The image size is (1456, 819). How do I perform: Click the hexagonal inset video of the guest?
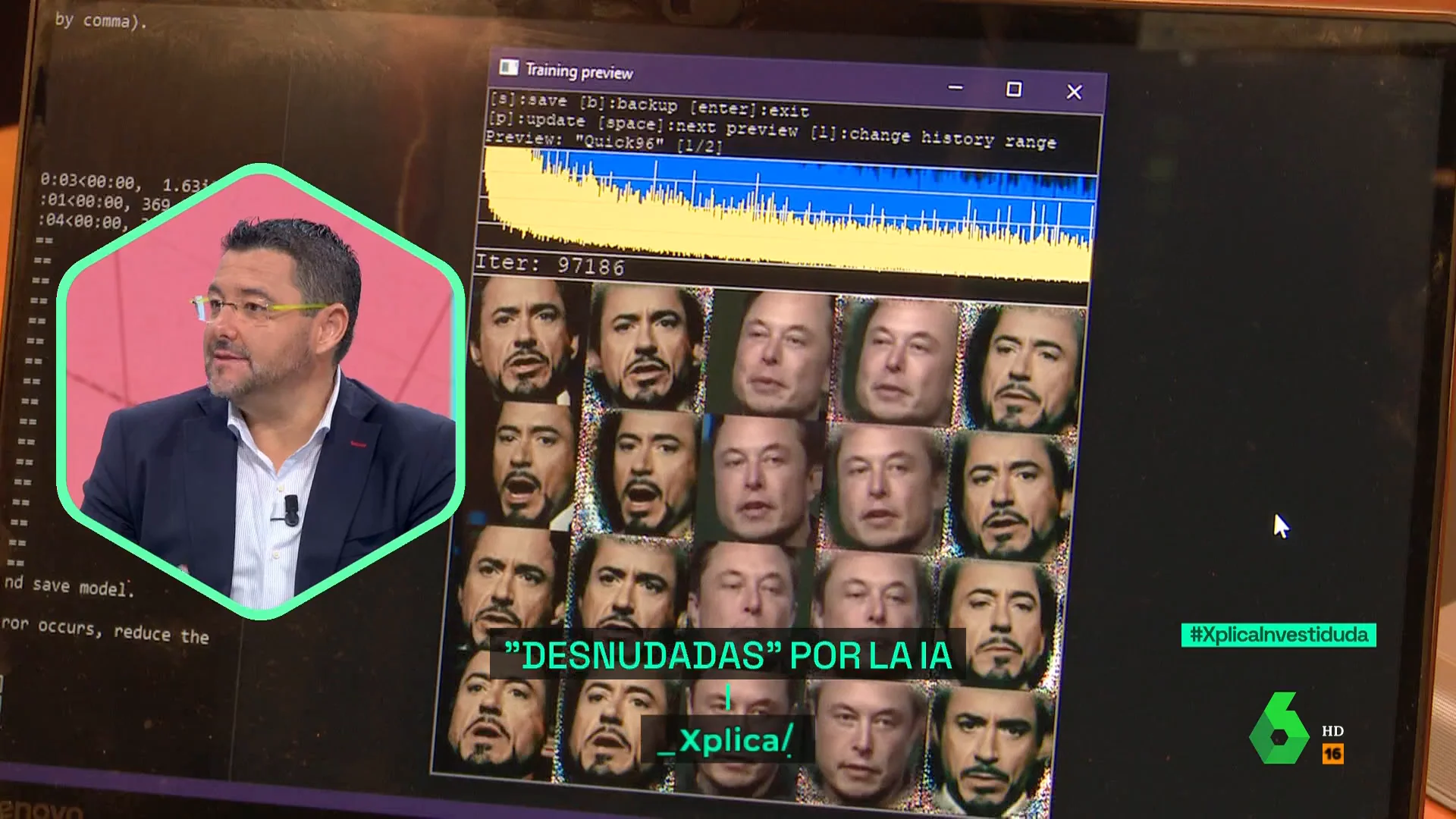261,391
